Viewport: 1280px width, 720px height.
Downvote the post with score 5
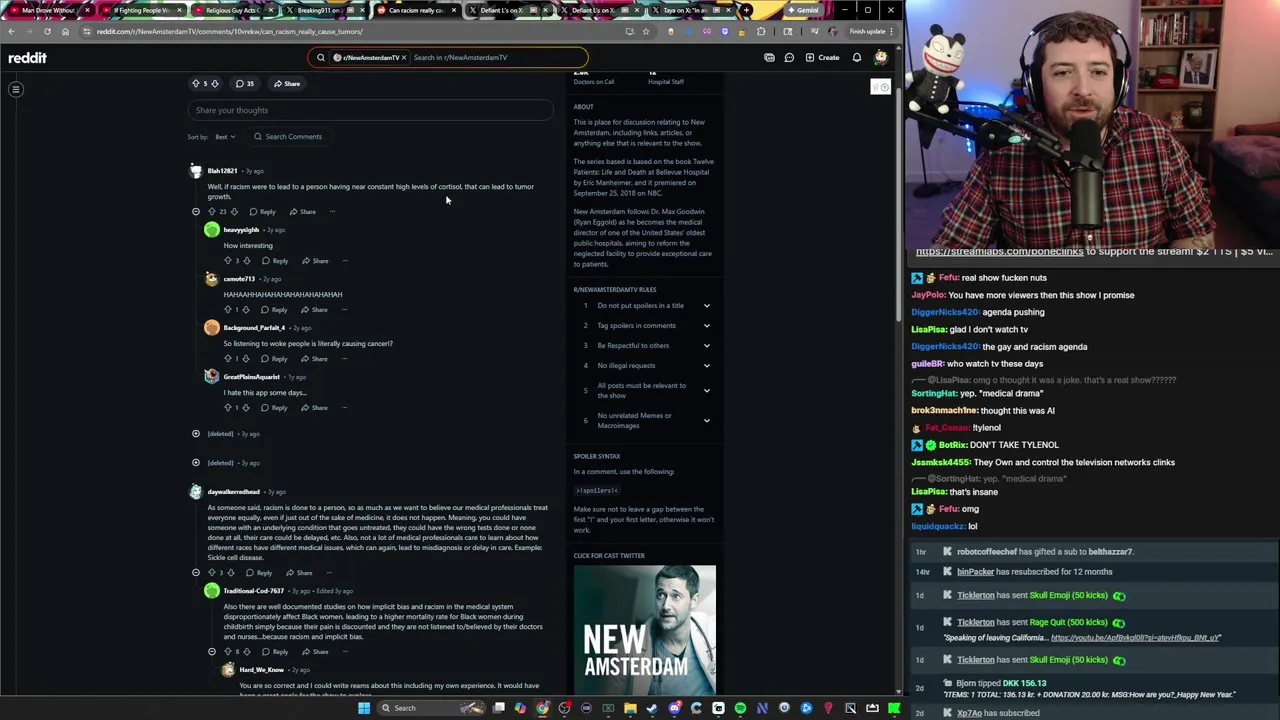pyautogui.click(x=214, y=84)
